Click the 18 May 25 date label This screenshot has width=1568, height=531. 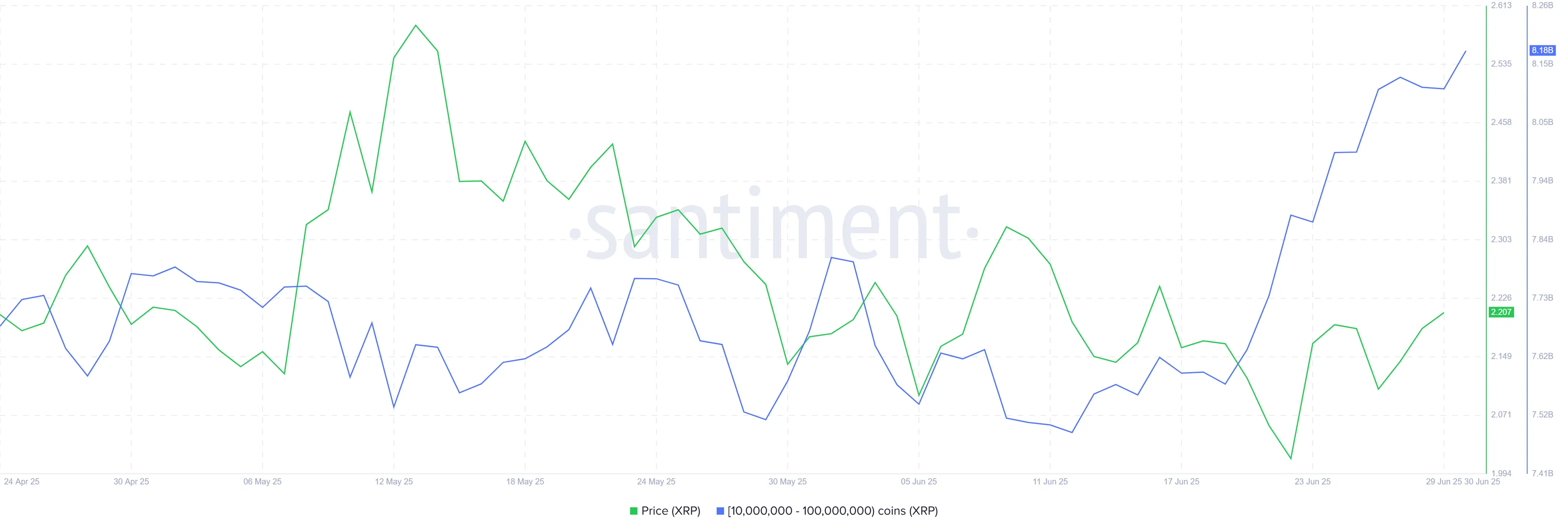525,482
